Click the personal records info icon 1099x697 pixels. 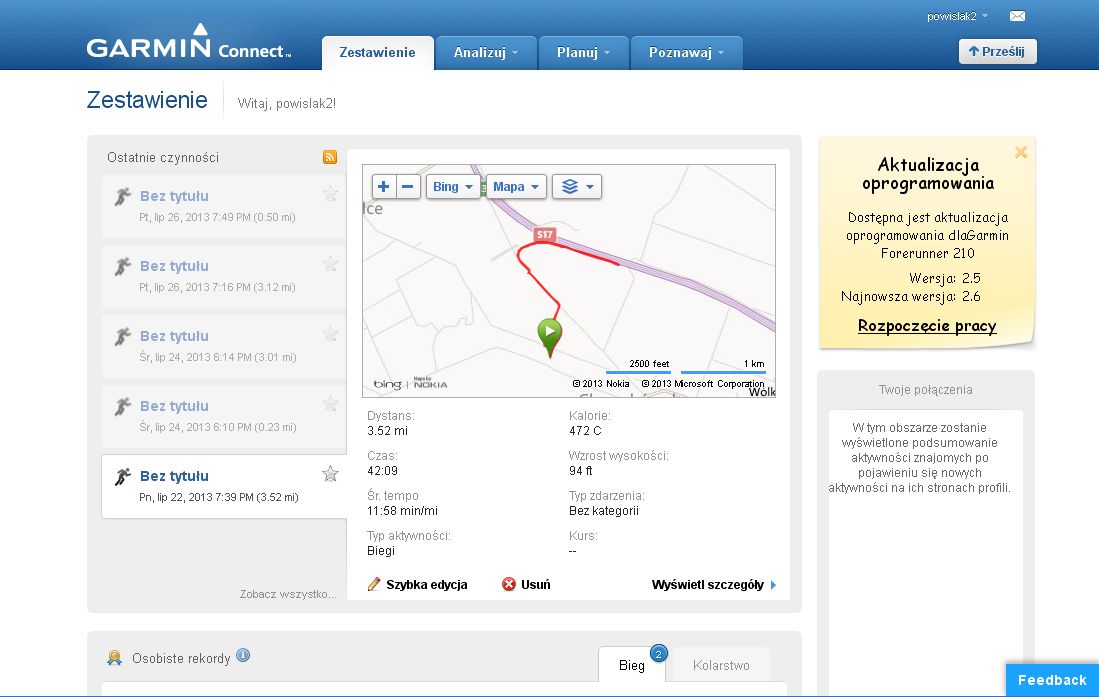pyautogui.click(x=243, y=656)
